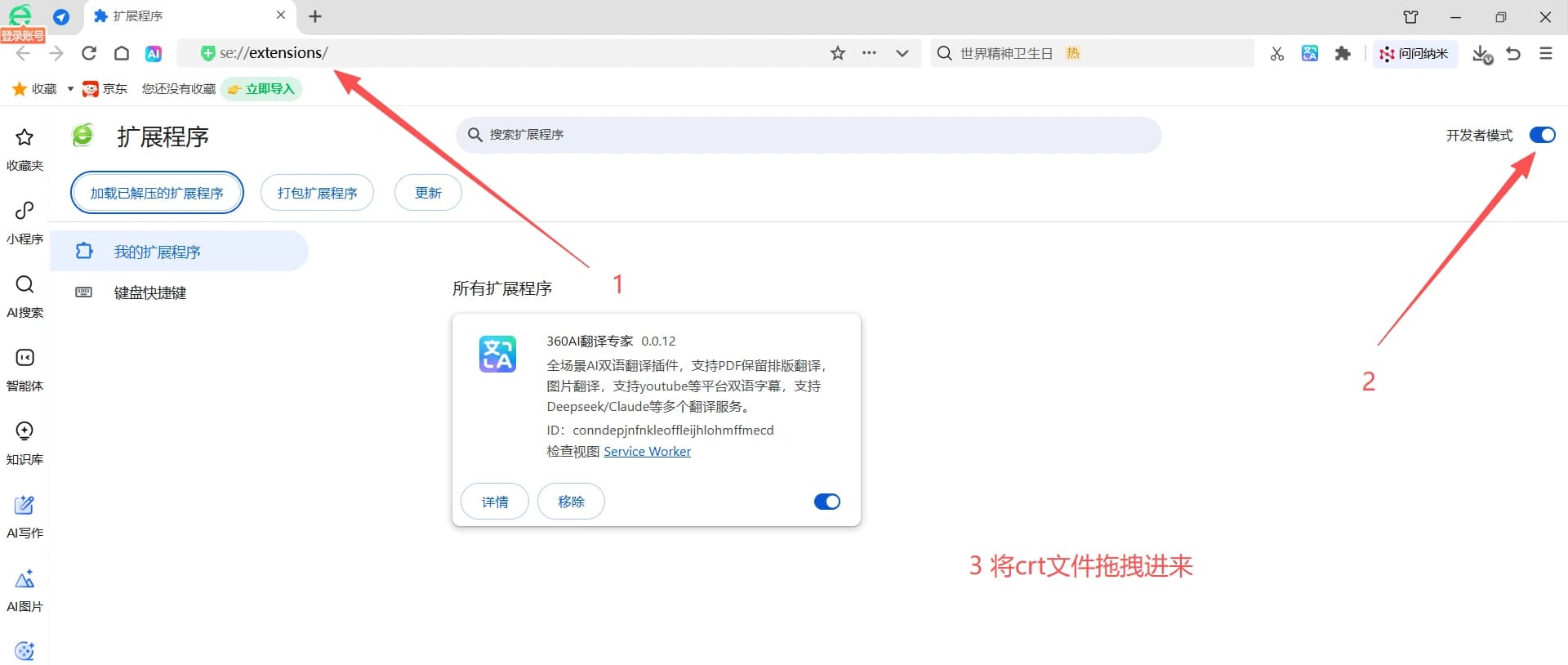Bookmark this page with the star icon
This screenshot has width=1568, height=665.
(838, 53)
